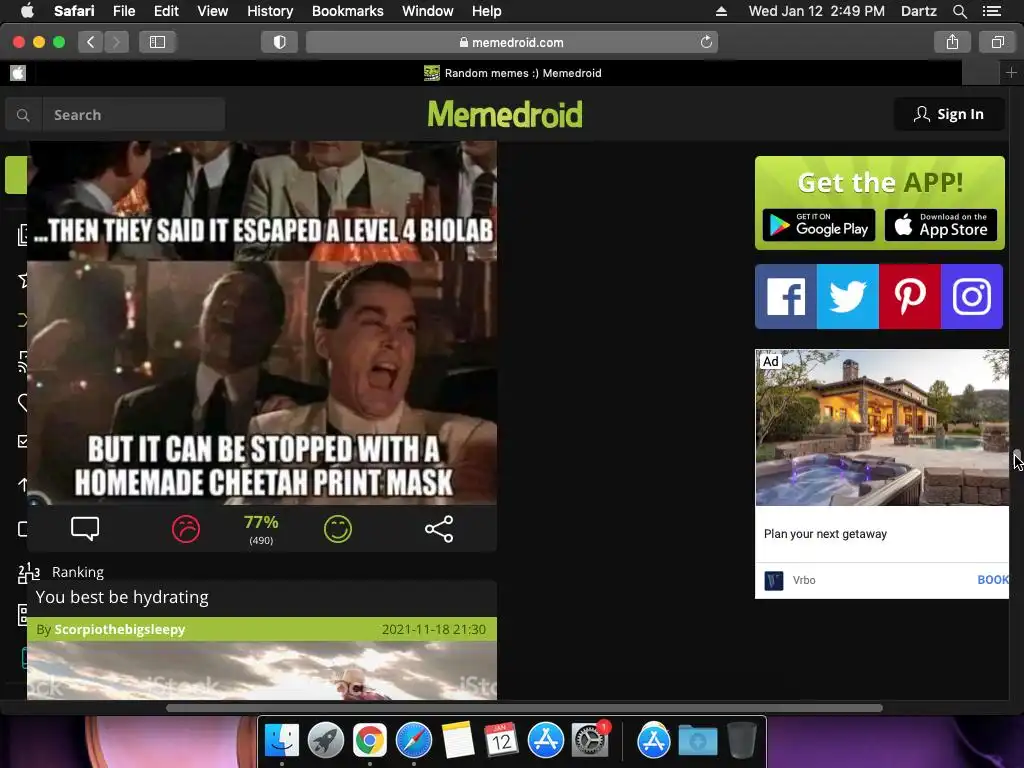Open Safari privacy shield report
The height and width of the screenshot is (768, 1024).
(x=280, y=42)
